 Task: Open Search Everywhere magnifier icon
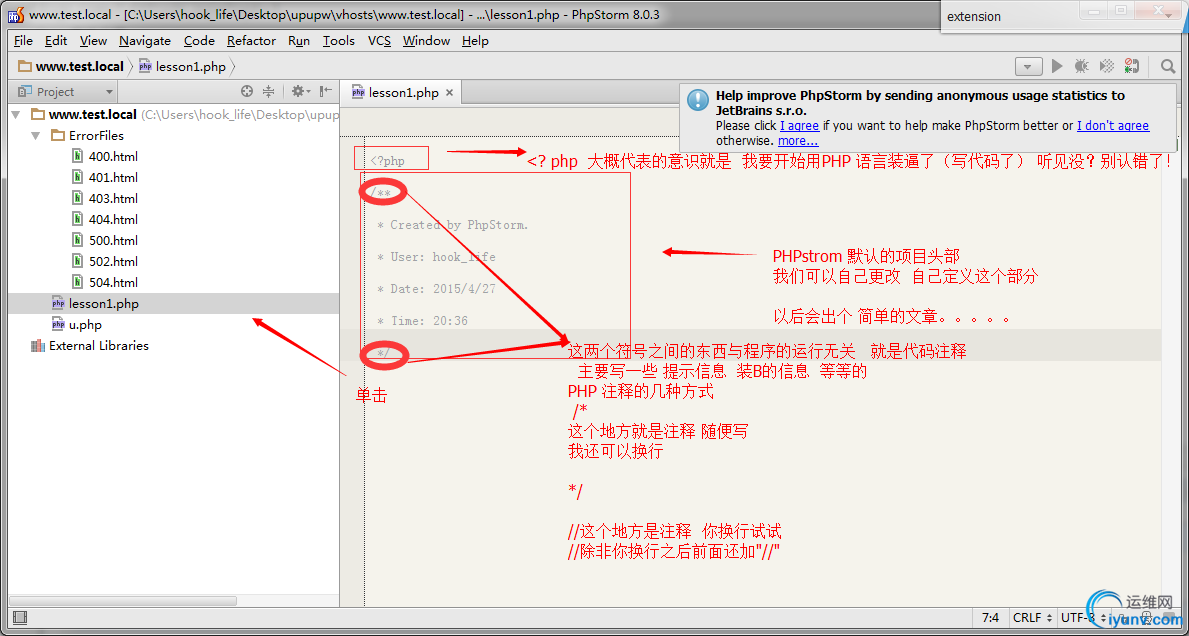coord(1168,67)
